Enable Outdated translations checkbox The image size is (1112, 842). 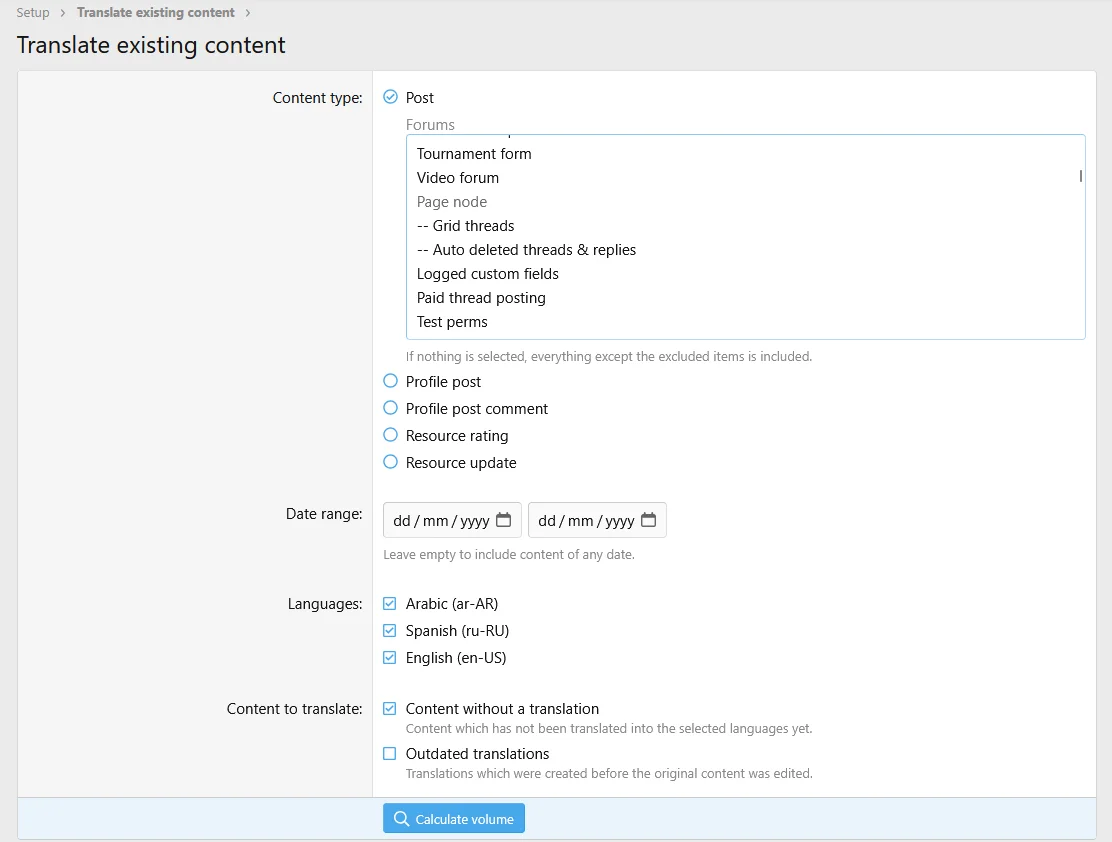pos(389,753)
